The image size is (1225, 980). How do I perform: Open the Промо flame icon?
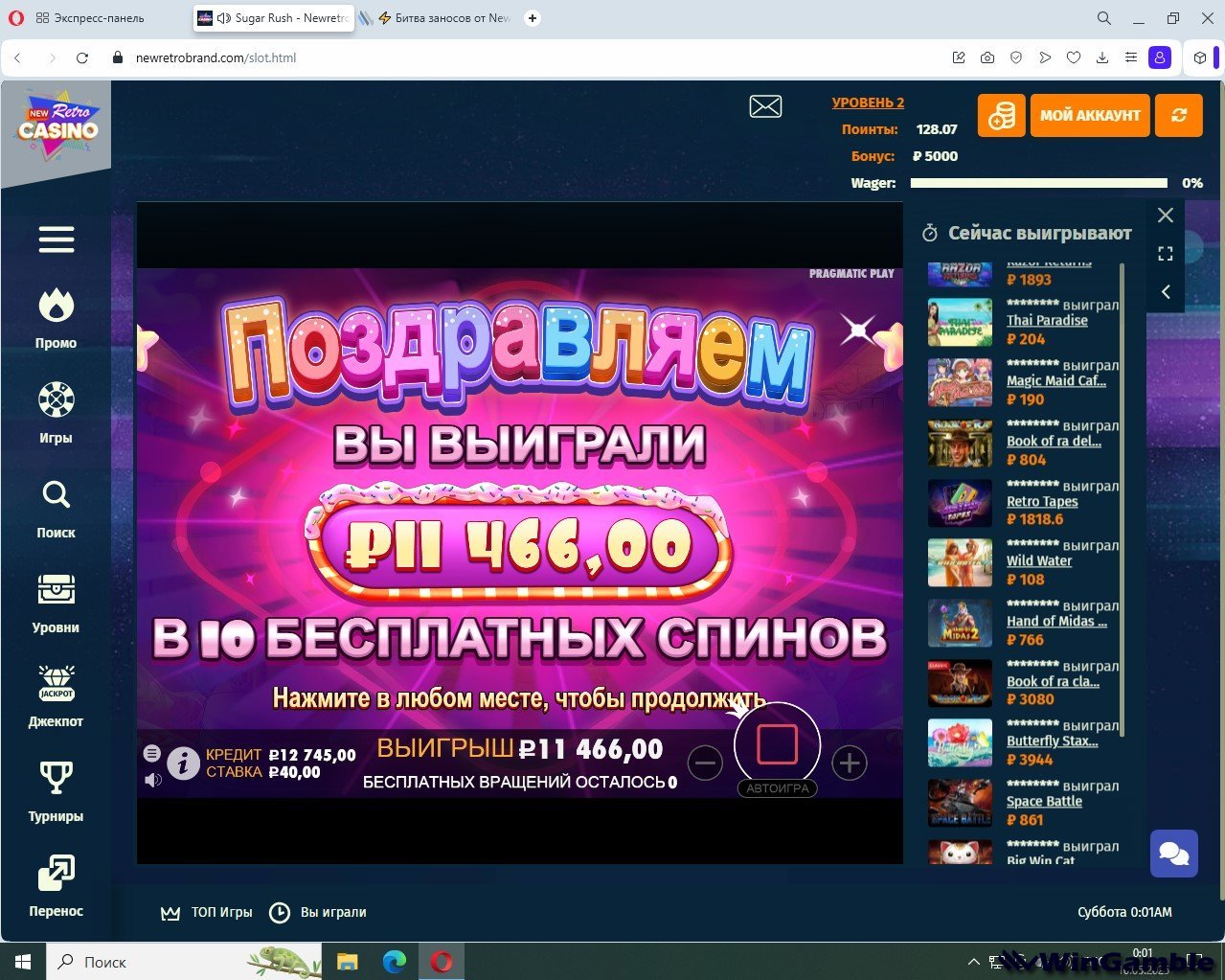(56, 307)
